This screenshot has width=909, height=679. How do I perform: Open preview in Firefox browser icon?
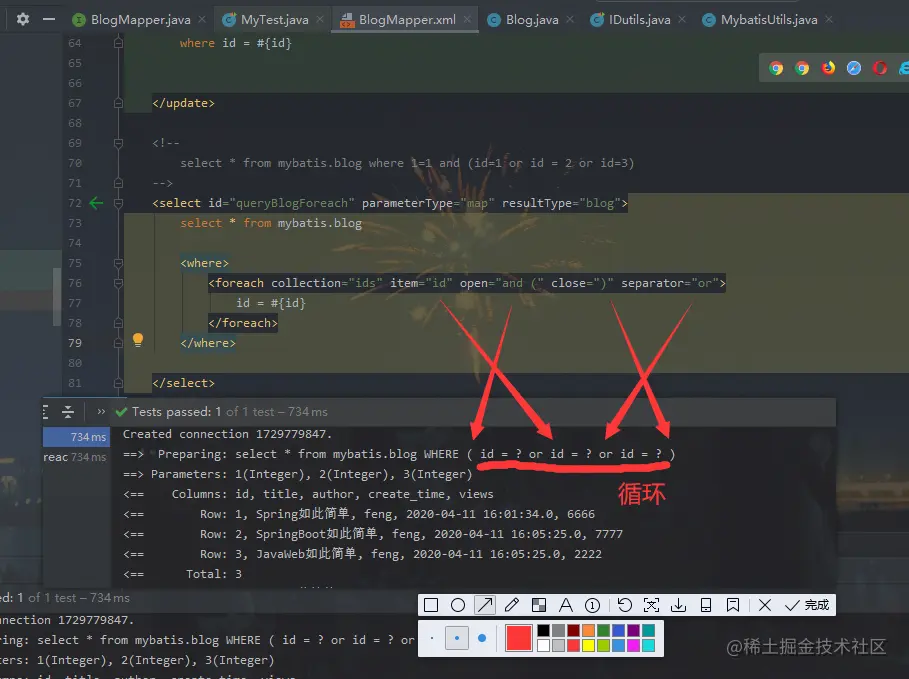tap(828, 68)
